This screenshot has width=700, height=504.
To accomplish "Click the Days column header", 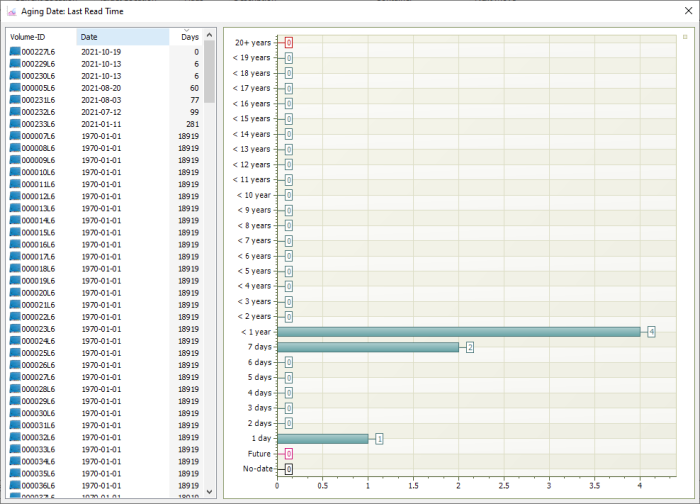I will [x=189, y=37].
